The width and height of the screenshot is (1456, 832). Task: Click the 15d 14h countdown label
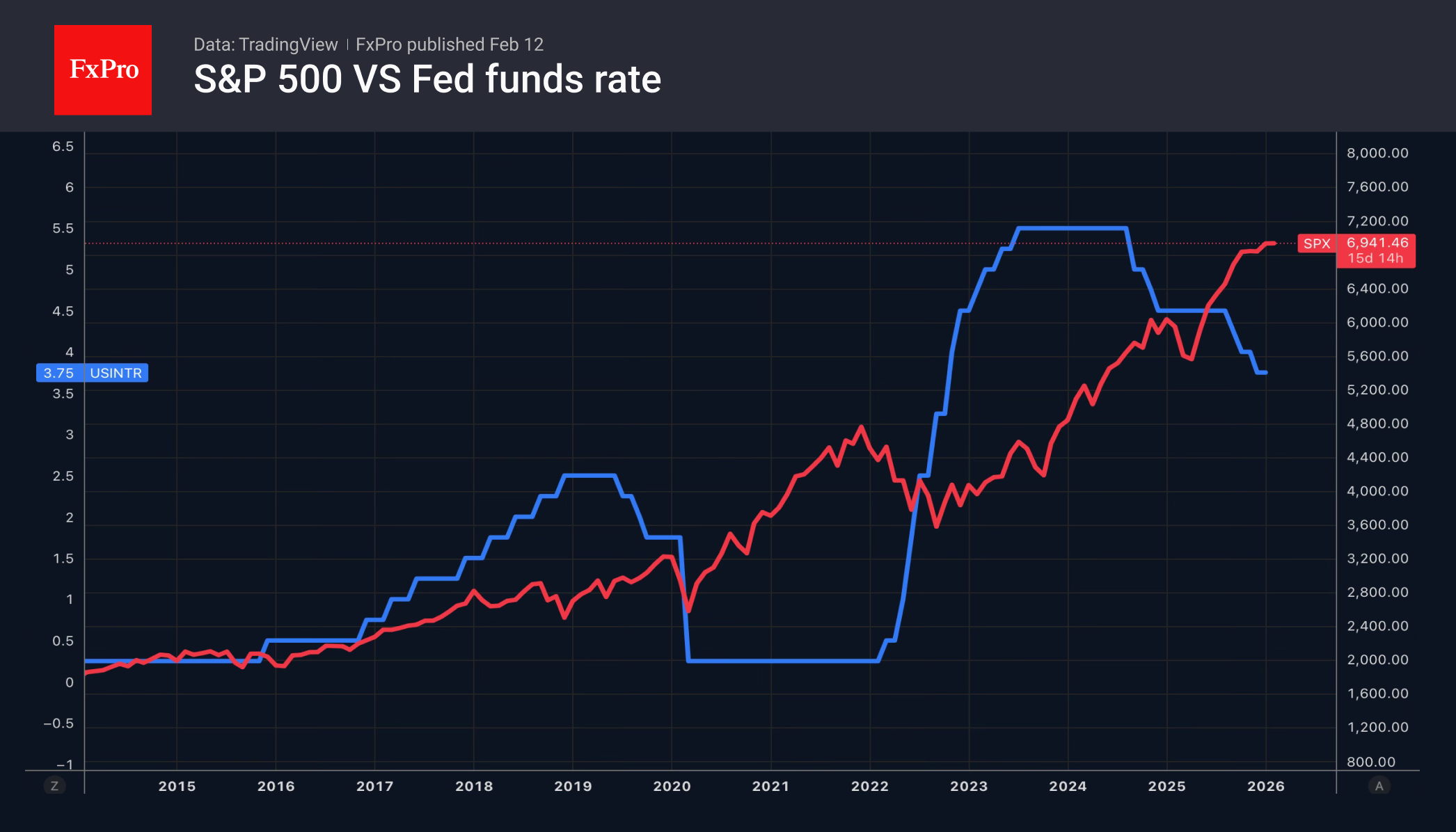click(1375, 259)
